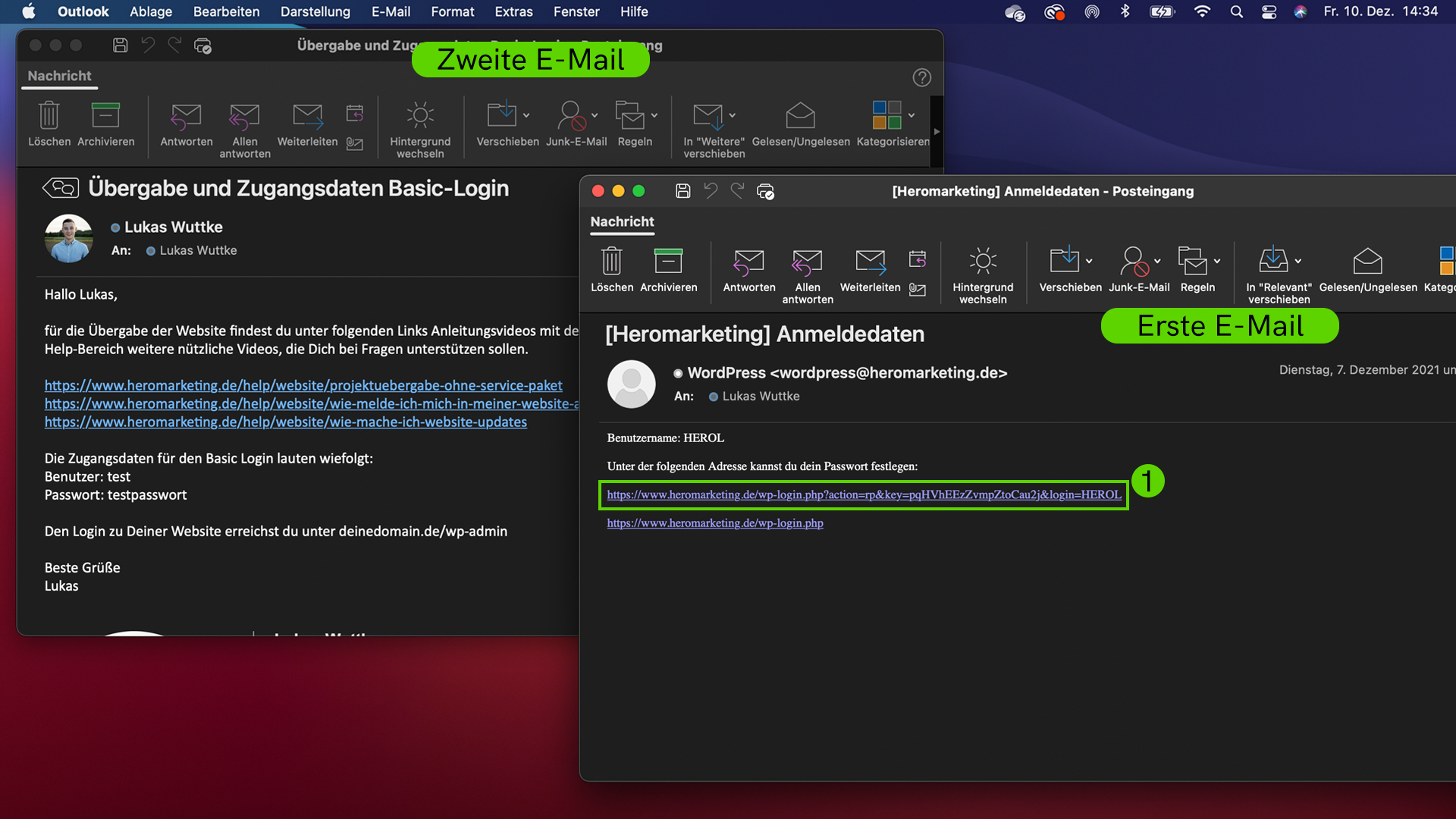Click the conversation icon beside the Übergabe subject
Viewport: 1456px width, 819px height.
point(61,187)
